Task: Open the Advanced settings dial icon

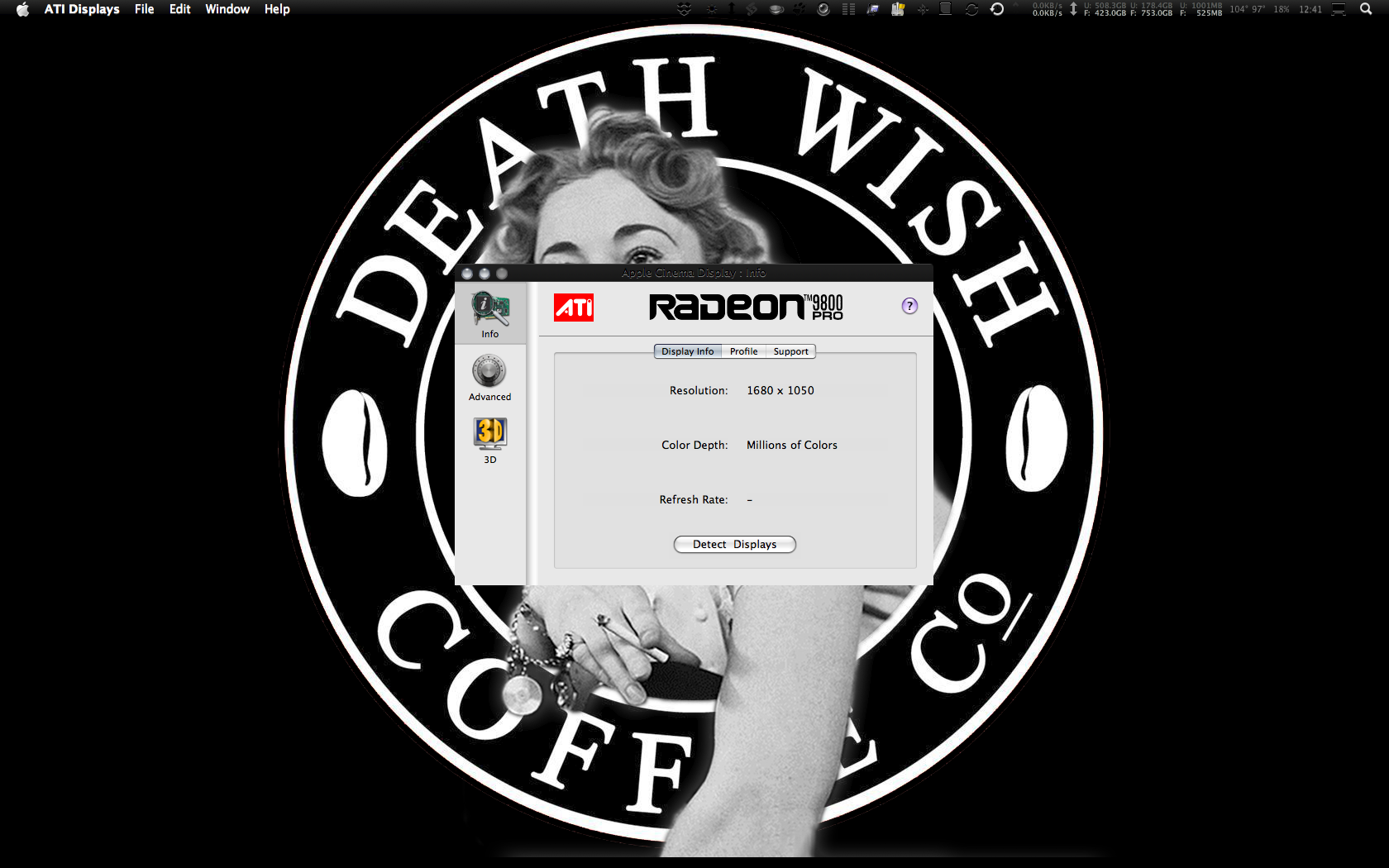Action: pos(489,374)
